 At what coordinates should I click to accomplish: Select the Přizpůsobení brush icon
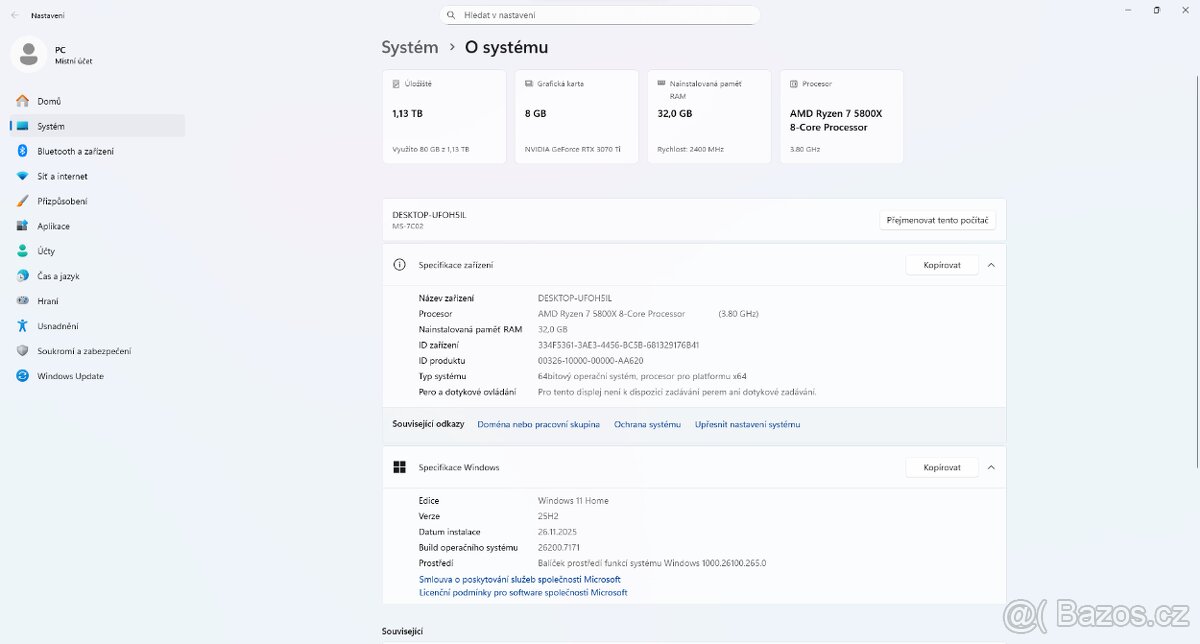[22, 201]
